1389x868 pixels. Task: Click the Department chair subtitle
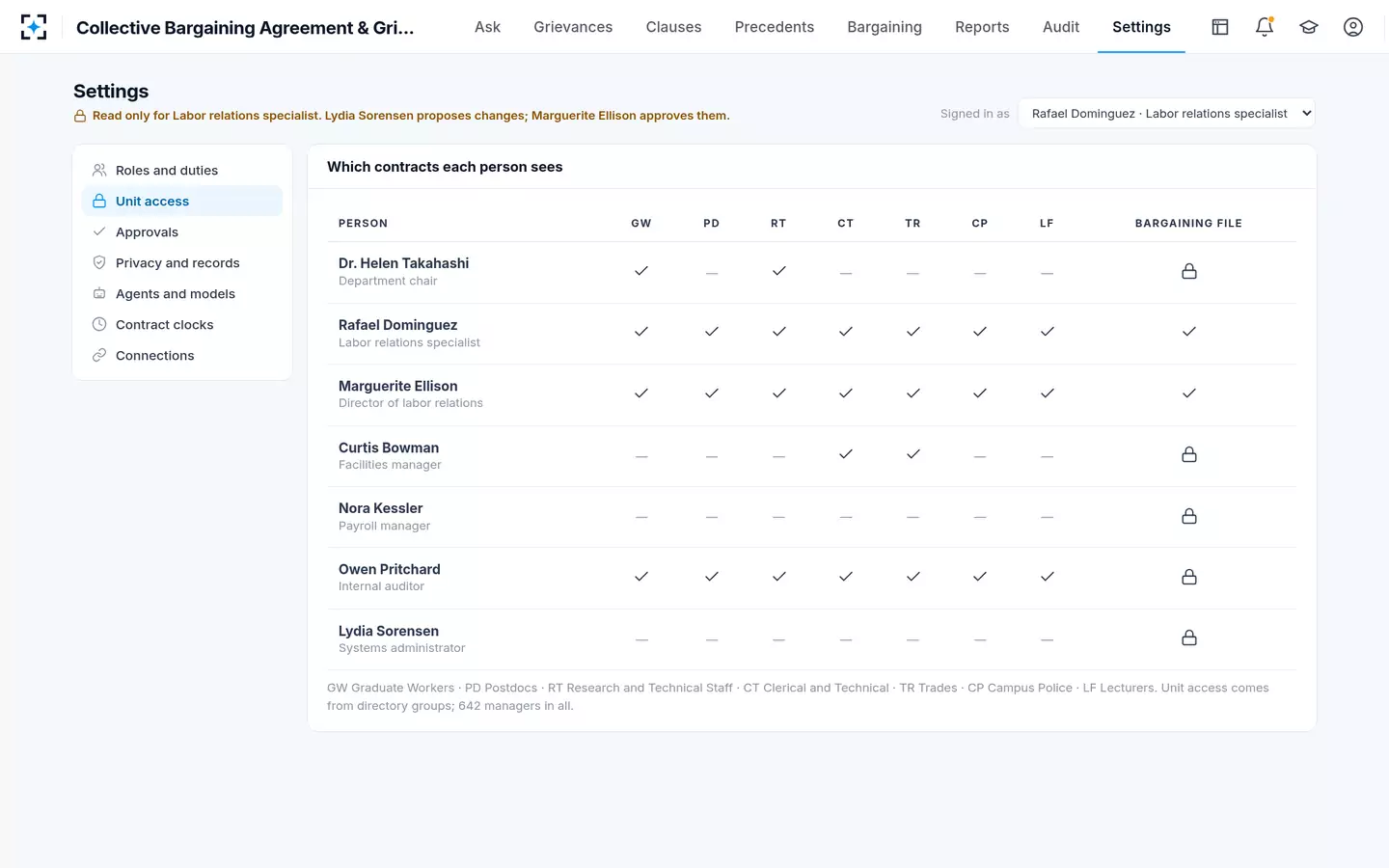click(x=388, y=281)
